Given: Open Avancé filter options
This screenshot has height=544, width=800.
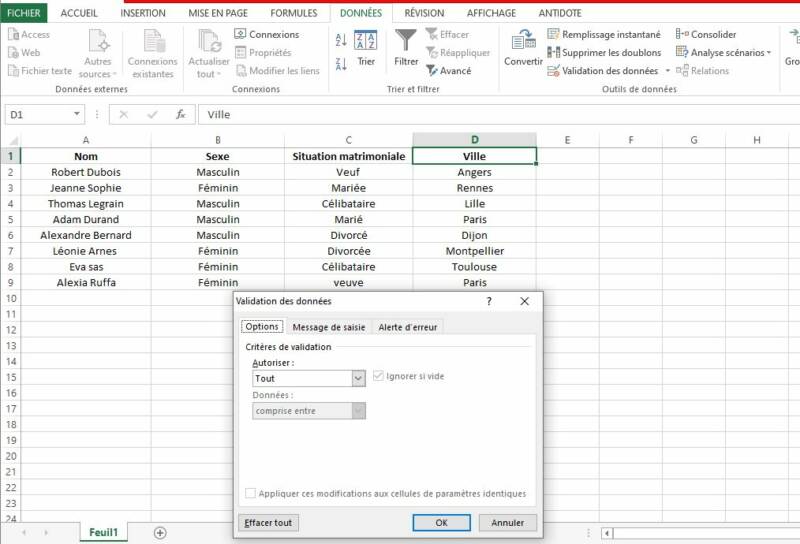Looking at the screenshot, I should click(x=448, y=71).
